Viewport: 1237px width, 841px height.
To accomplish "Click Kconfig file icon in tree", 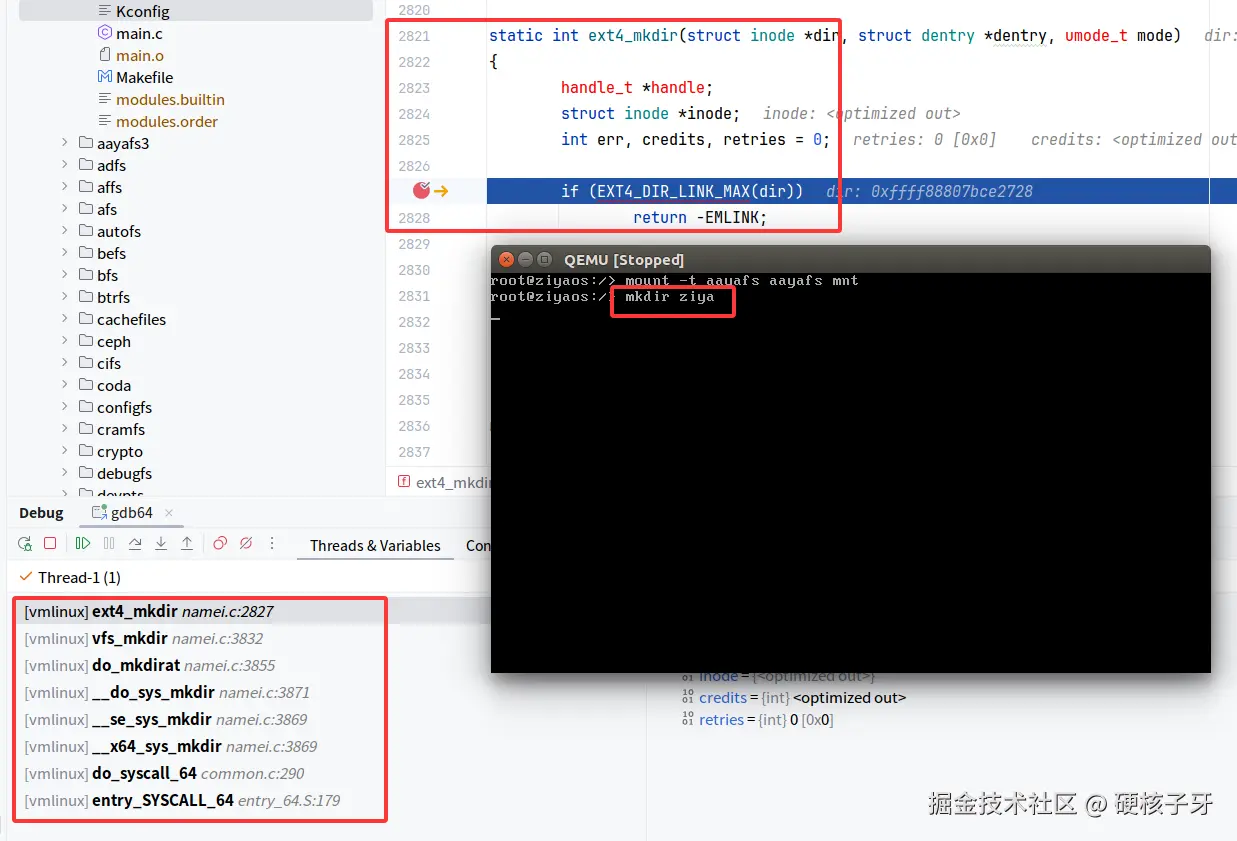I will [105, 11].
